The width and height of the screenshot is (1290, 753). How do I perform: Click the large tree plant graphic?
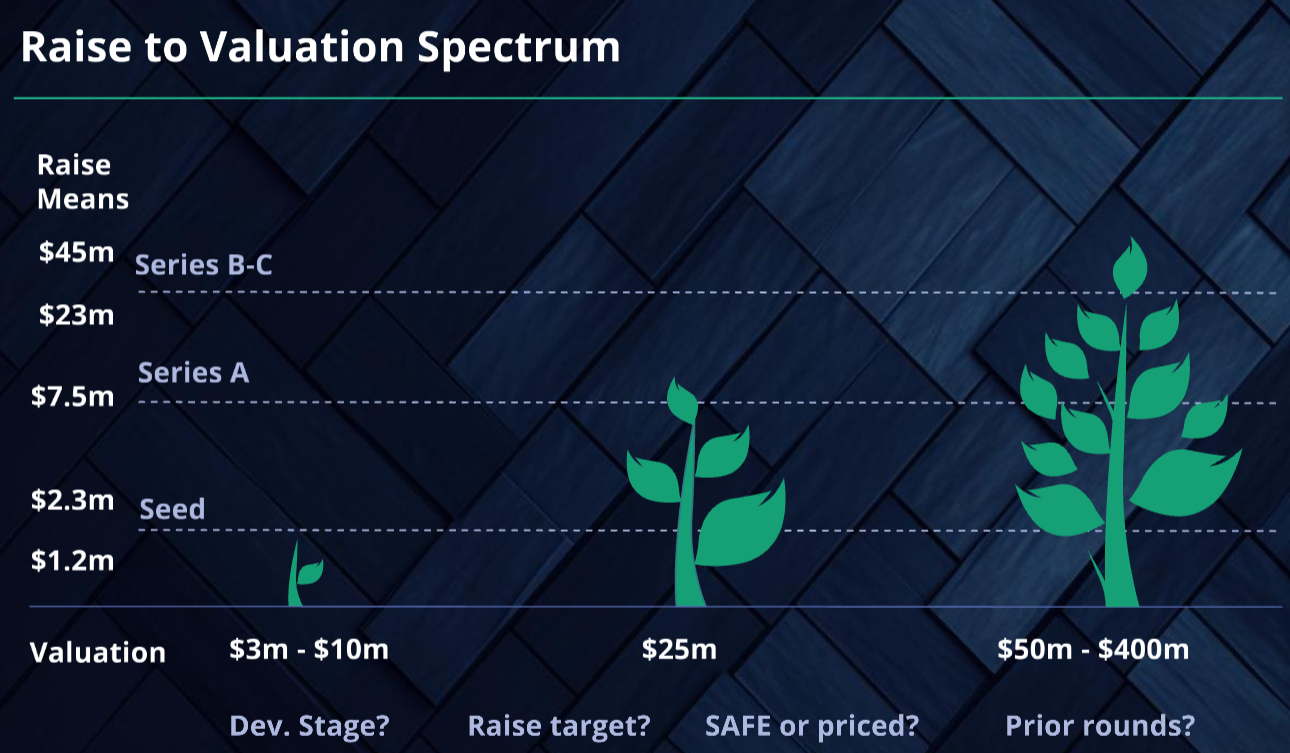tap(1129, 422)
